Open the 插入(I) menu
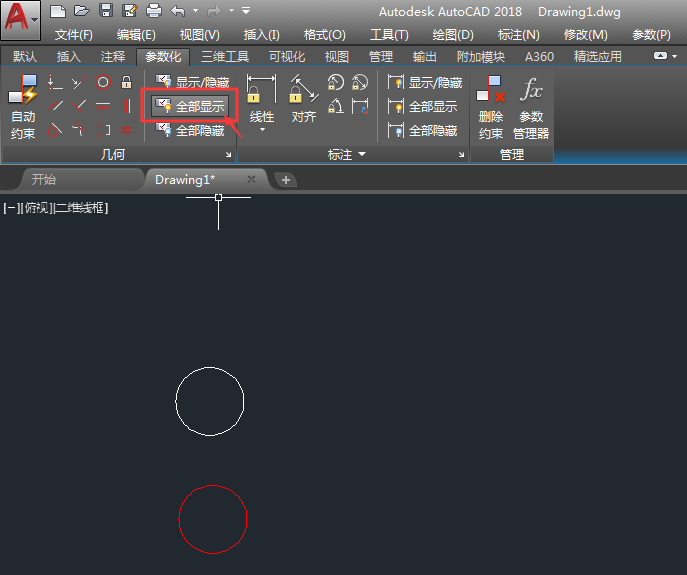The height and width of the screenshot is (575, 687). point(262,35)
